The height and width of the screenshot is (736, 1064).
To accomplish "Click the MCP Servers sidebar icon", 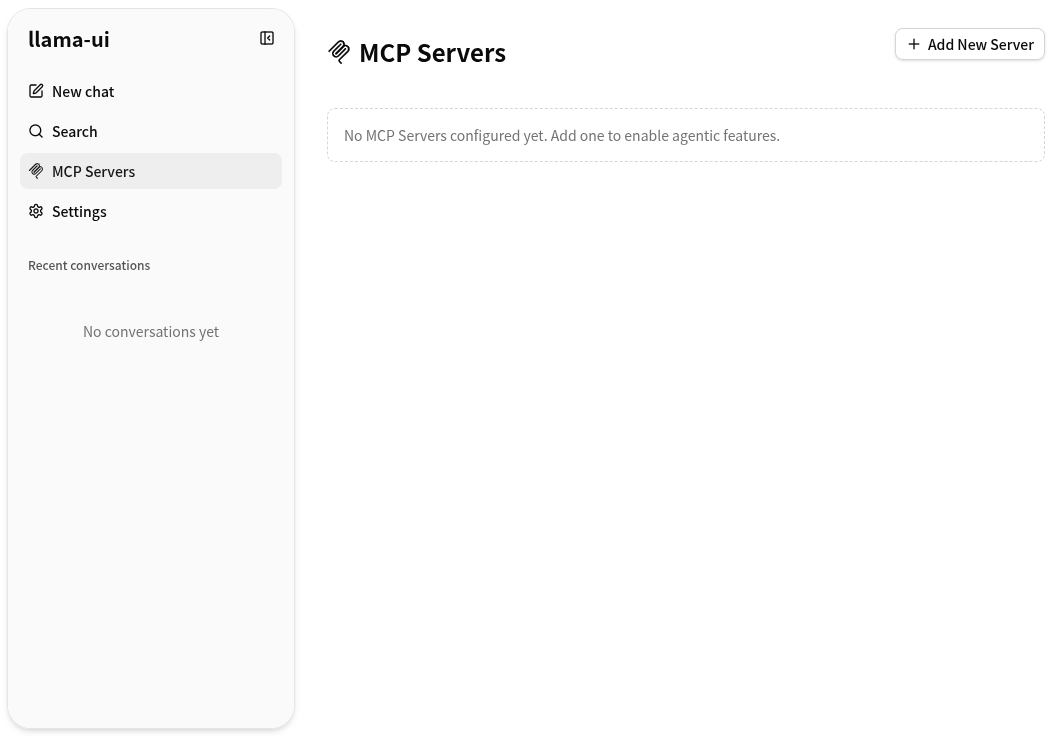I will tap(36, 171).
